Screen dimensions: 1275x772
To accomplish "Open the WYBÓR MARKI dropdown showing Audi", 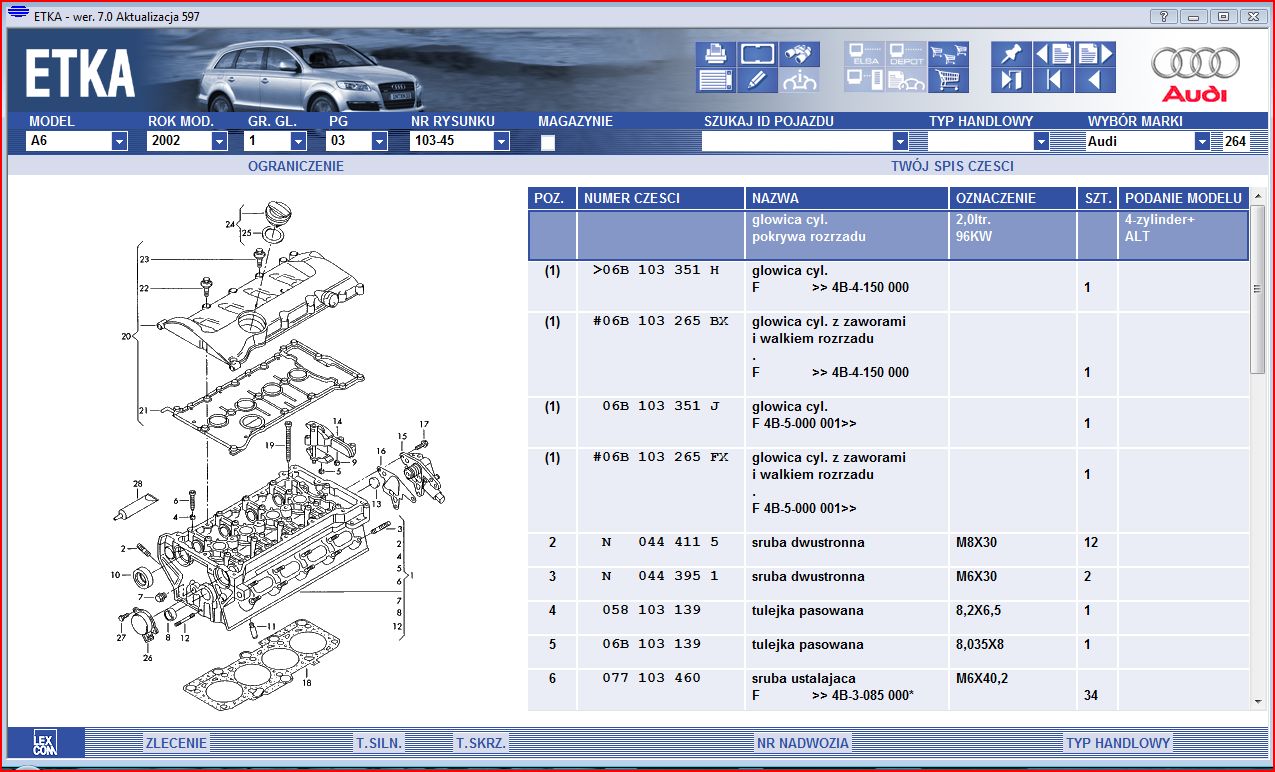I will [x=1202, y=142].
